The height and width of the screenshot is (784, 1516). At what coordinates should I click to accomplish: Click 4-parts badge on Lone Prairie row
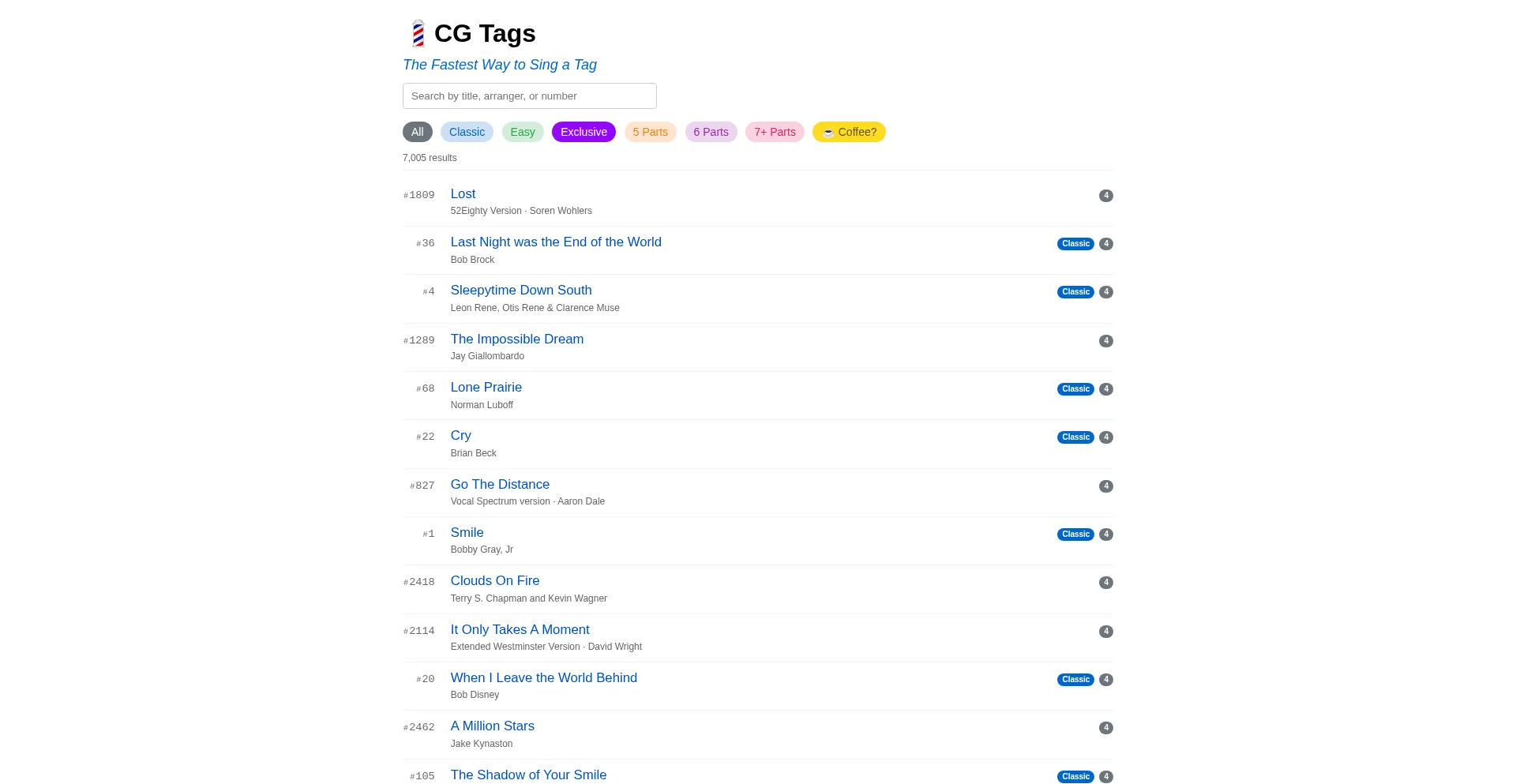1106,389
